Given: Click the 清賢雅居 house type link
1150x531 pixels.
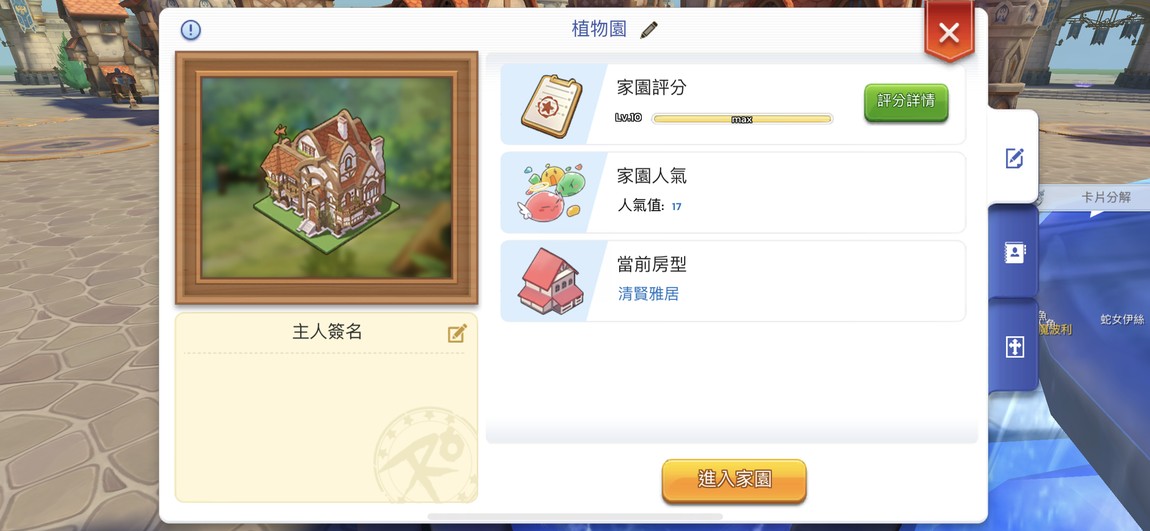Looking at the screenshot, I should [x=648, y=294].
